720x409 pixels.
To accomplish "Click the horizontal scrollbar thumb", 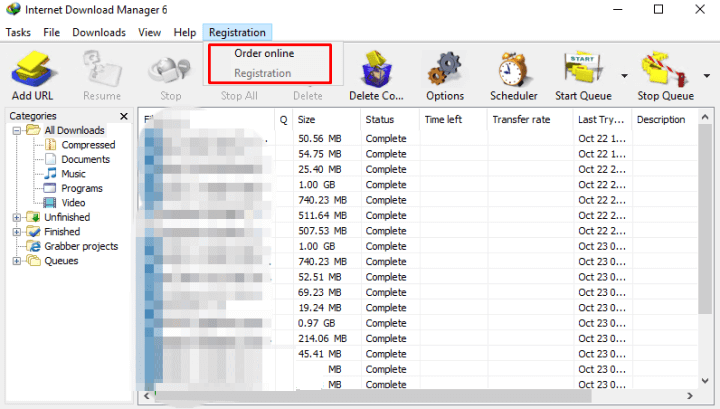I will coord(373,396).
